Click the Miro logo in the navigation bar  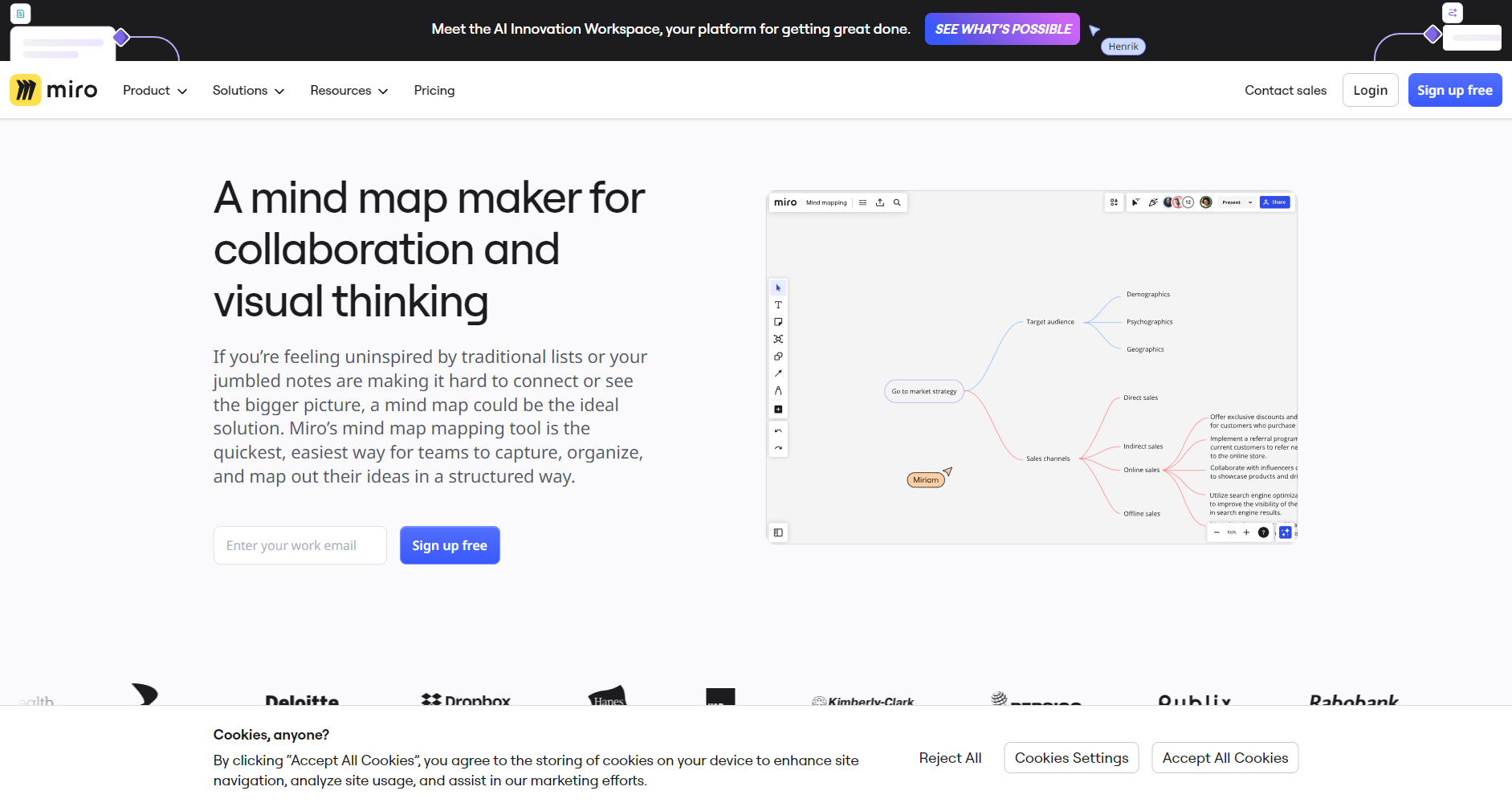(54, 90)
